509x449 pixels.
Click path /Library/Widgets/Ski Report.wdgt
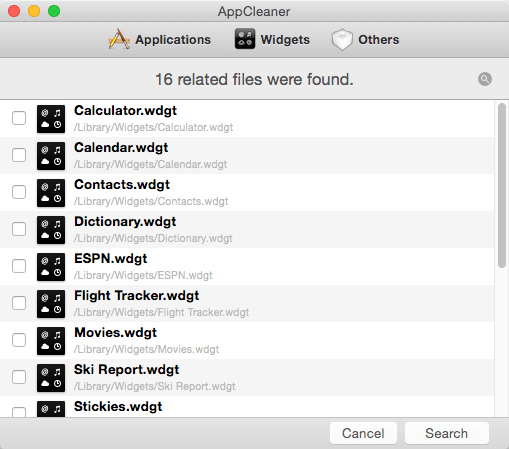tap(154, 386)
